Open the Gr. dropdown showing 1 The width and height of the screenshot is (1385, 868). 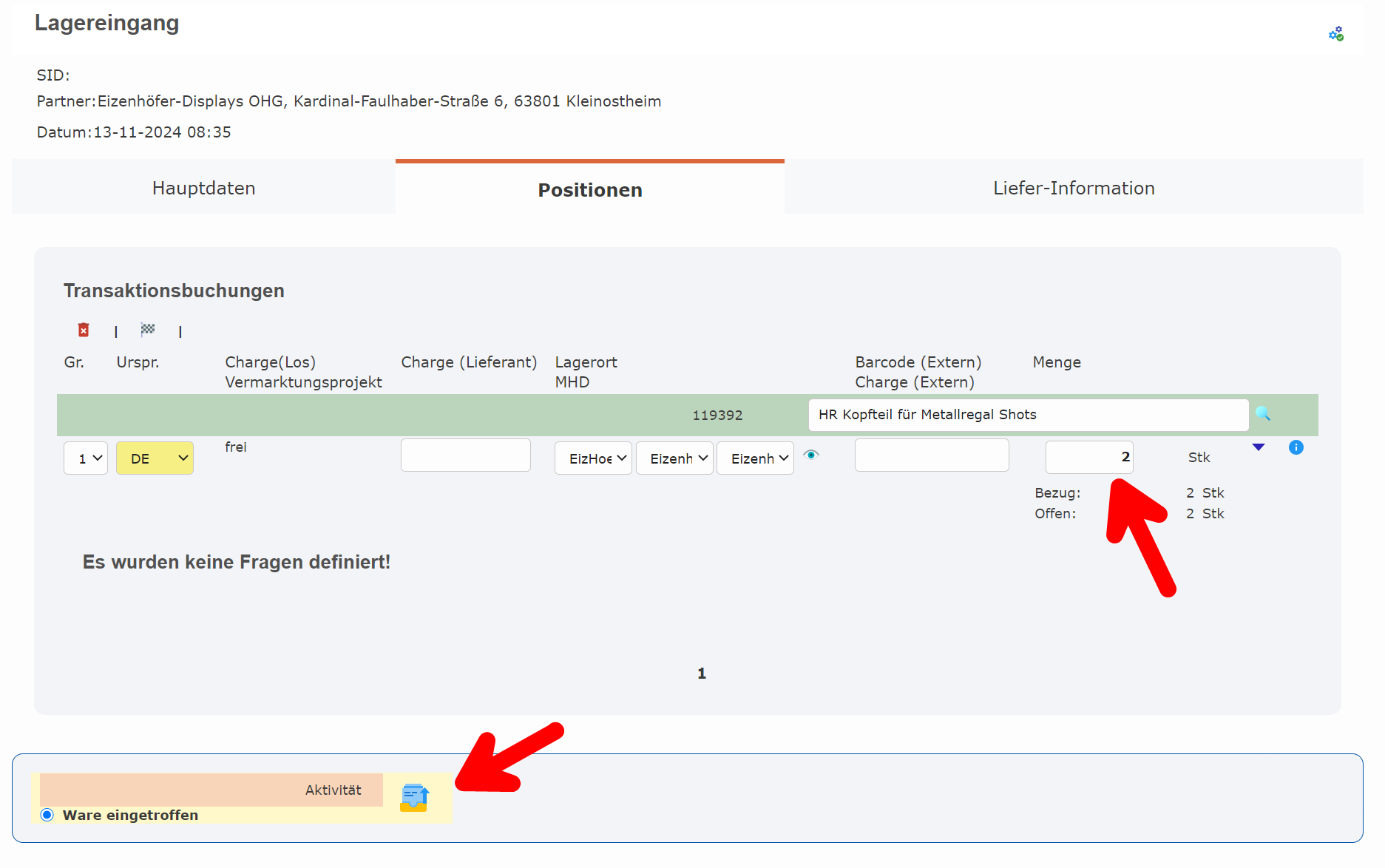85,458
